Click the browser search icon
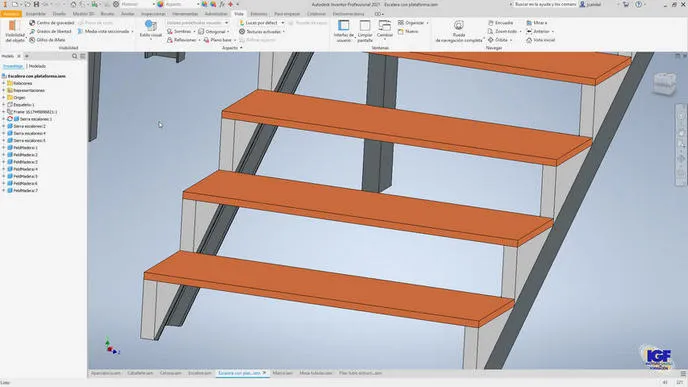Screen dimensions: 688x387 pyautogui.click(x=75, y=56)
